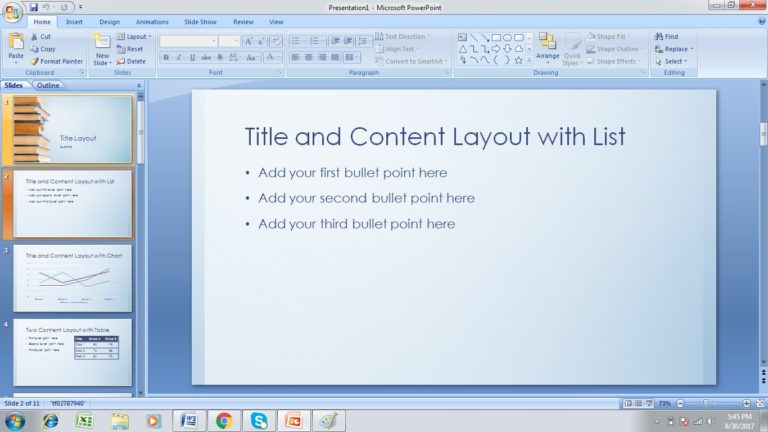Open the Slide Show ribbon tab
768x432 pixels.
coord(200,22)
